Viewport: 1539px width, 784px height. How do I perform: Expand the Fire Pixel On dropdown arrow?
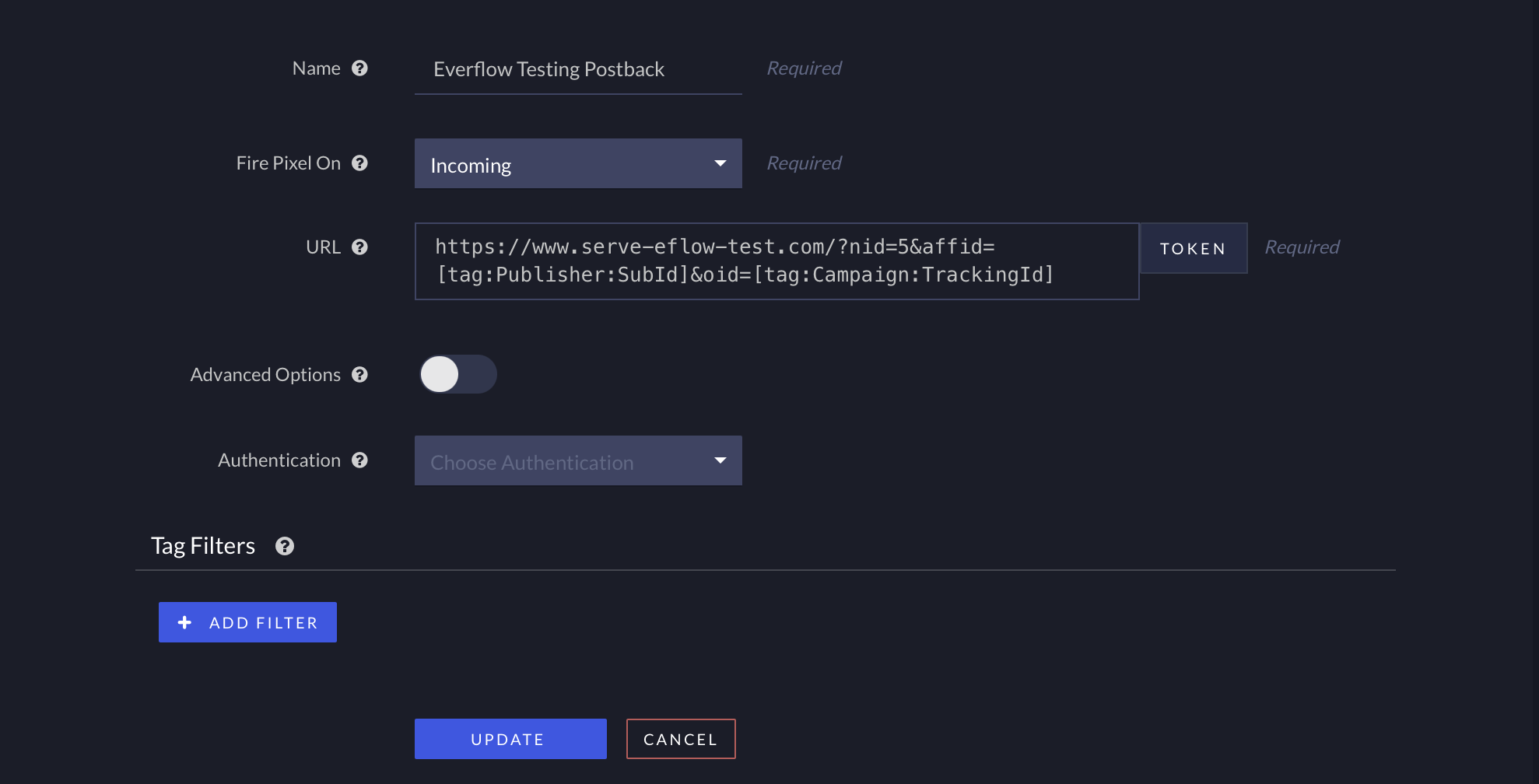coord(720,163)
